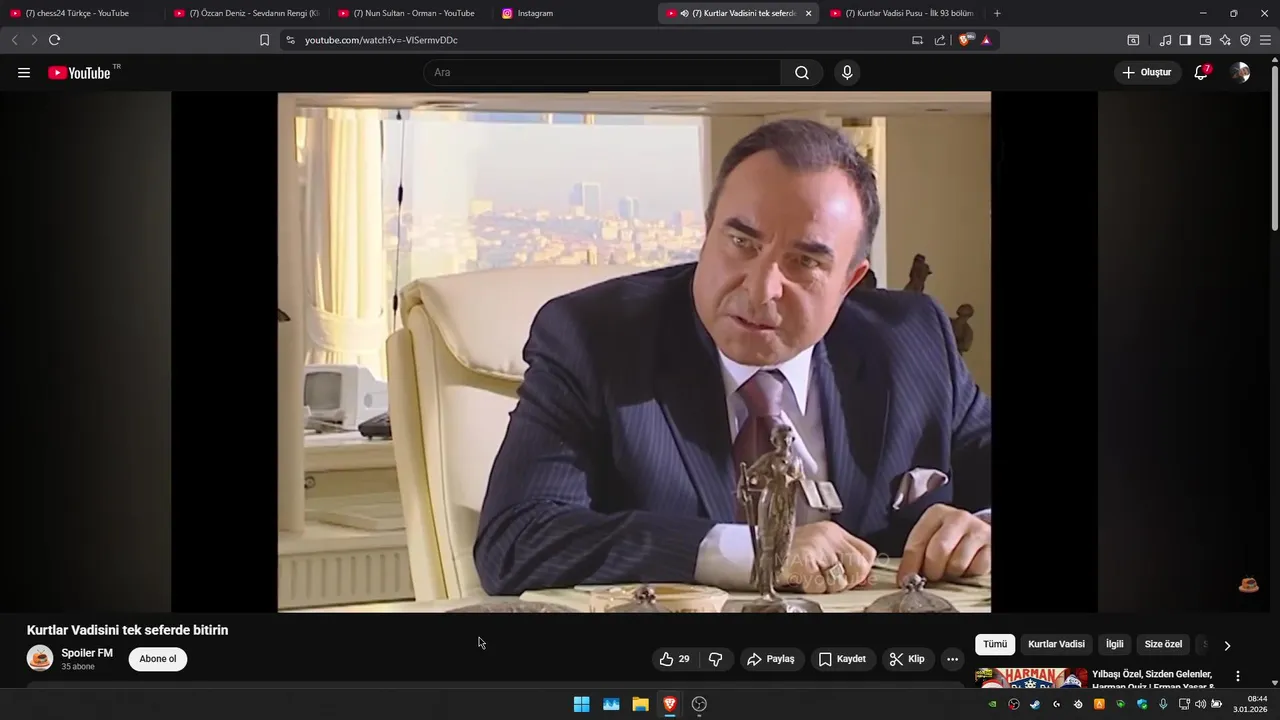Open YouTube notifications bell
The width and height of the screenshot is (1280, 720).
[x=1201, y=72]
